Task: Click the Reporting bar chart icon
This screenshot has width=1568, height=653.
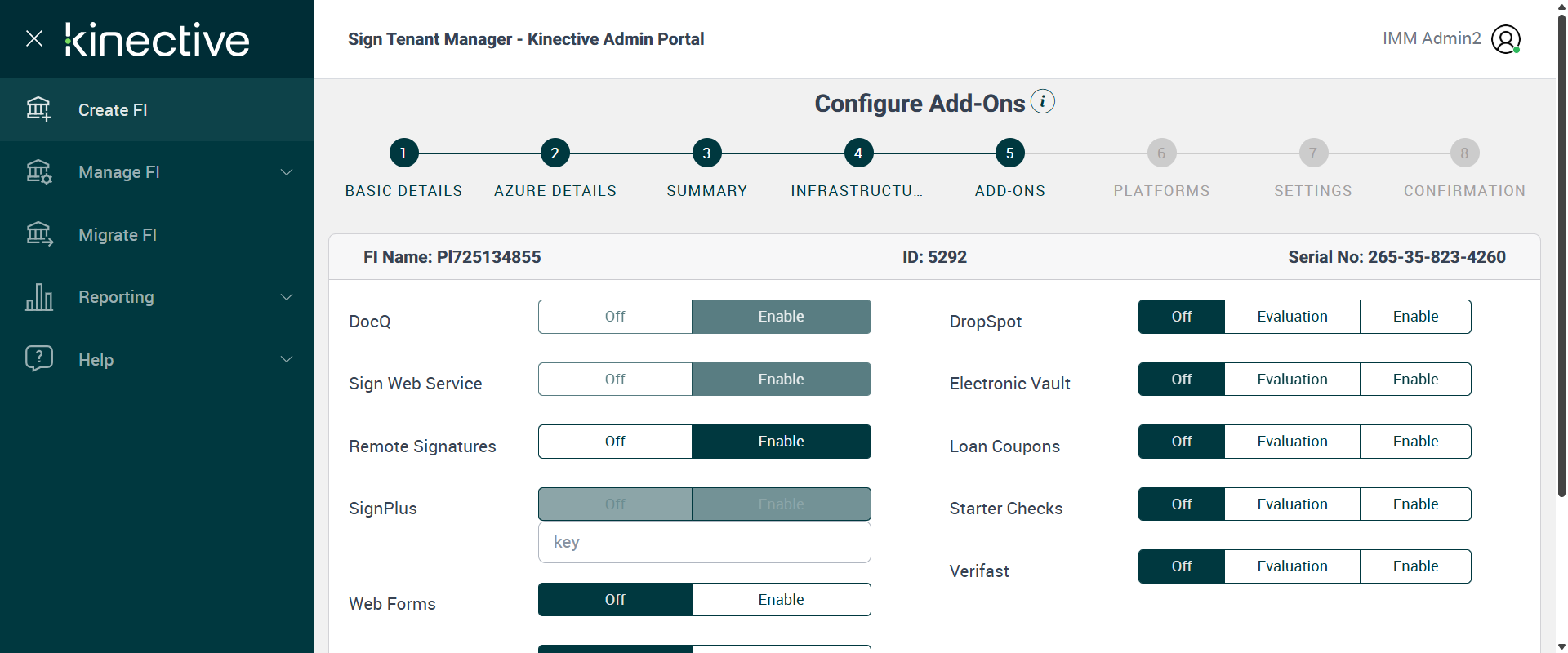Action: [x=38, y=297]
